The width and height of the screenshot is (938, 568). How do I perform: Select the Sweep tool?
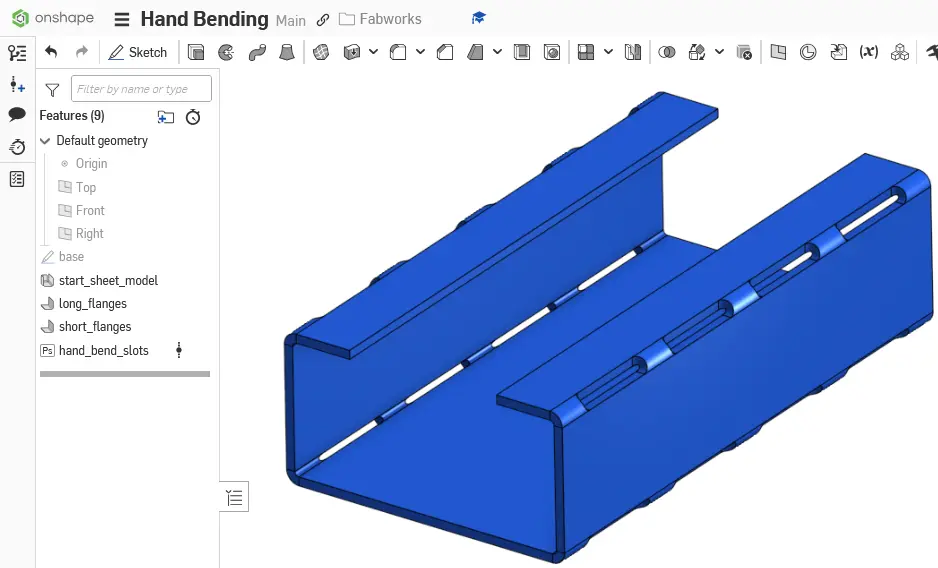tap(256, 52)
